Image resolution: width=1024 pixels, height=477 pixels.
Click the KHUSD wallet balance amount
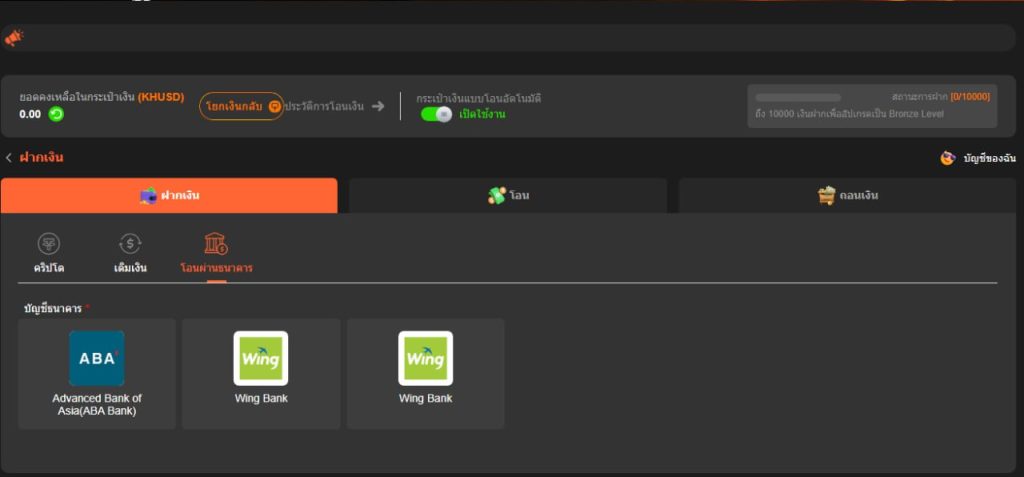click(x=30, y=114)
